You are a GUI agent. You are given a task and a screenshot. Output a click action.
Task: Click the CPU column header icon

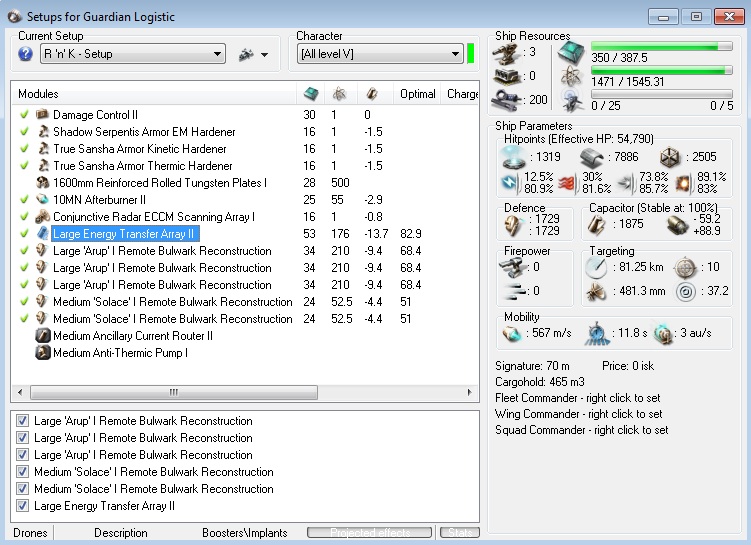[x=311, y=94]
